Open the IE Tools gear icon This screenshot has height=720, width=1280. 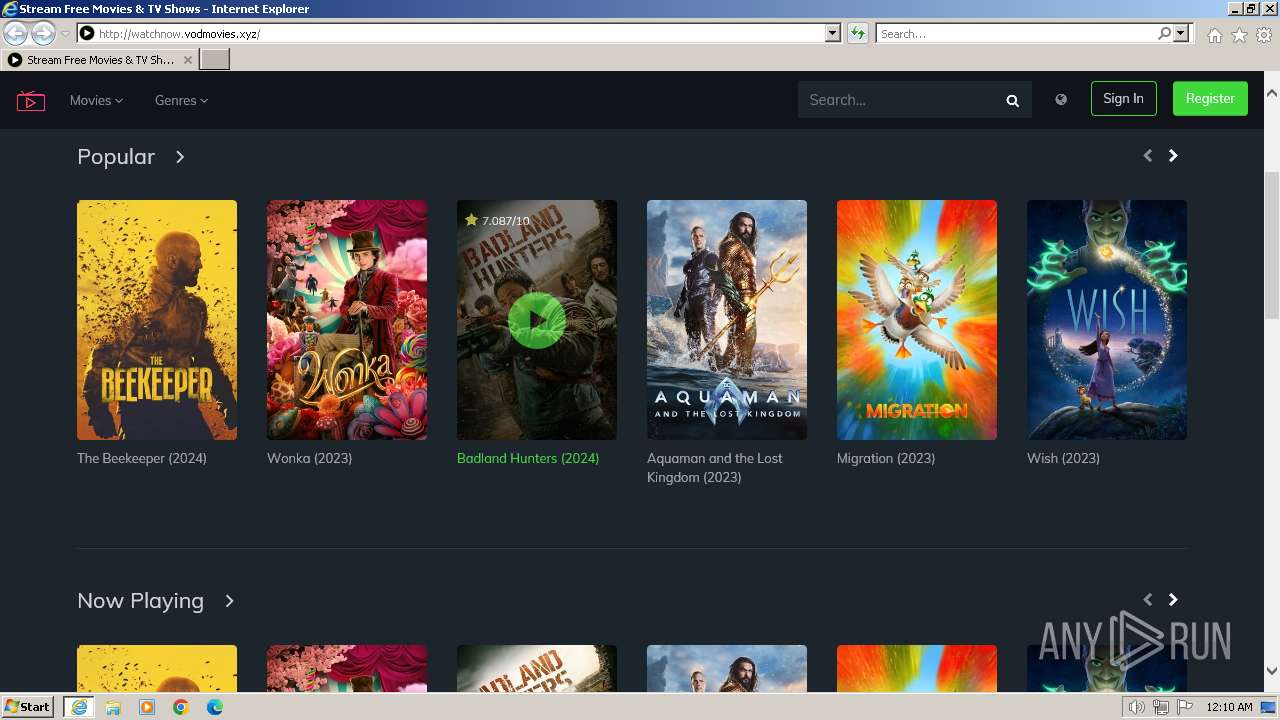tap(1264, 35)
